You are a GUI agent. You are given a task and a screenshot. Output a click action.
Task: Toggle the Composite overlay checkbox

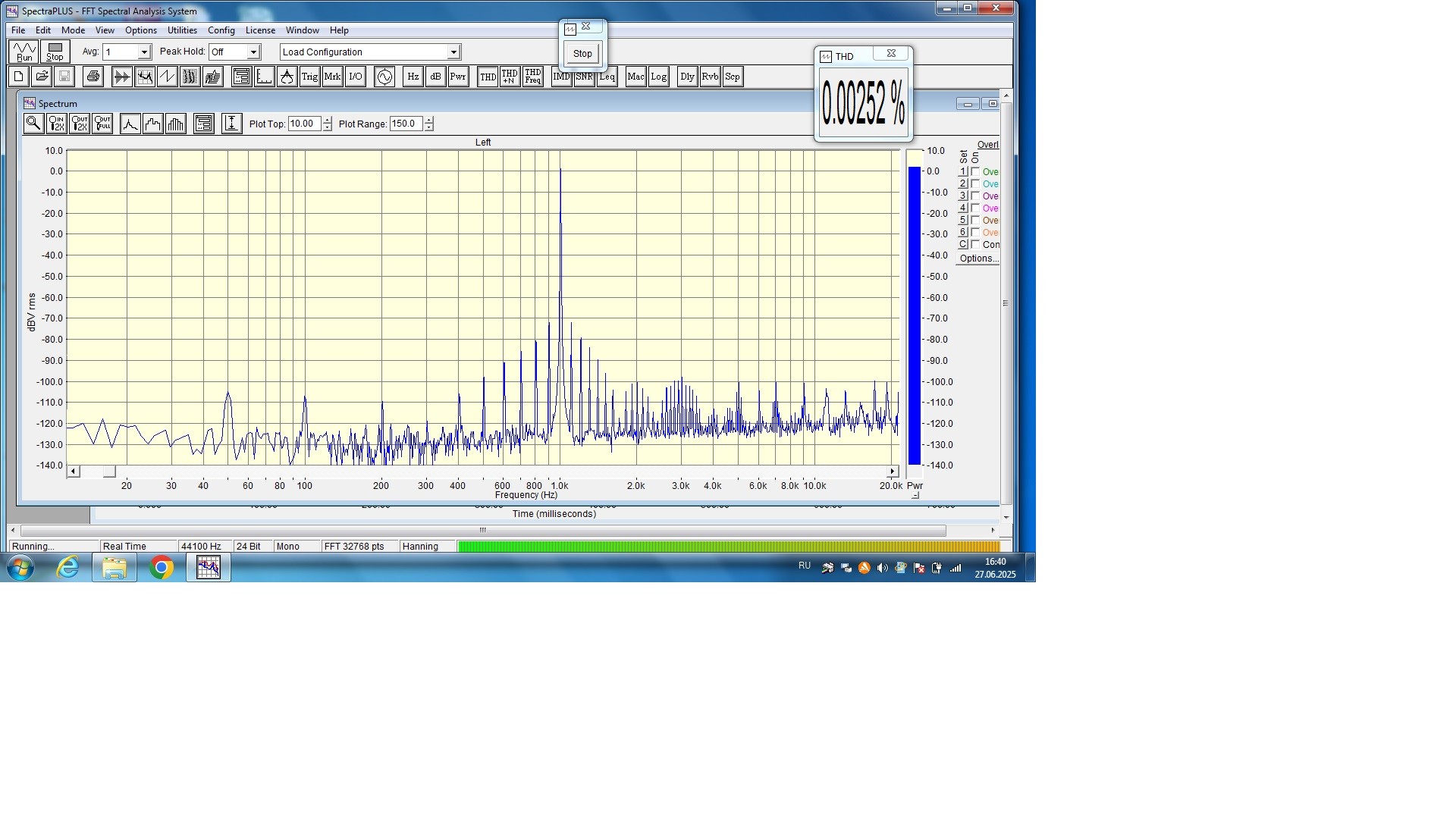pyautogui.click(x=975, y=245)
